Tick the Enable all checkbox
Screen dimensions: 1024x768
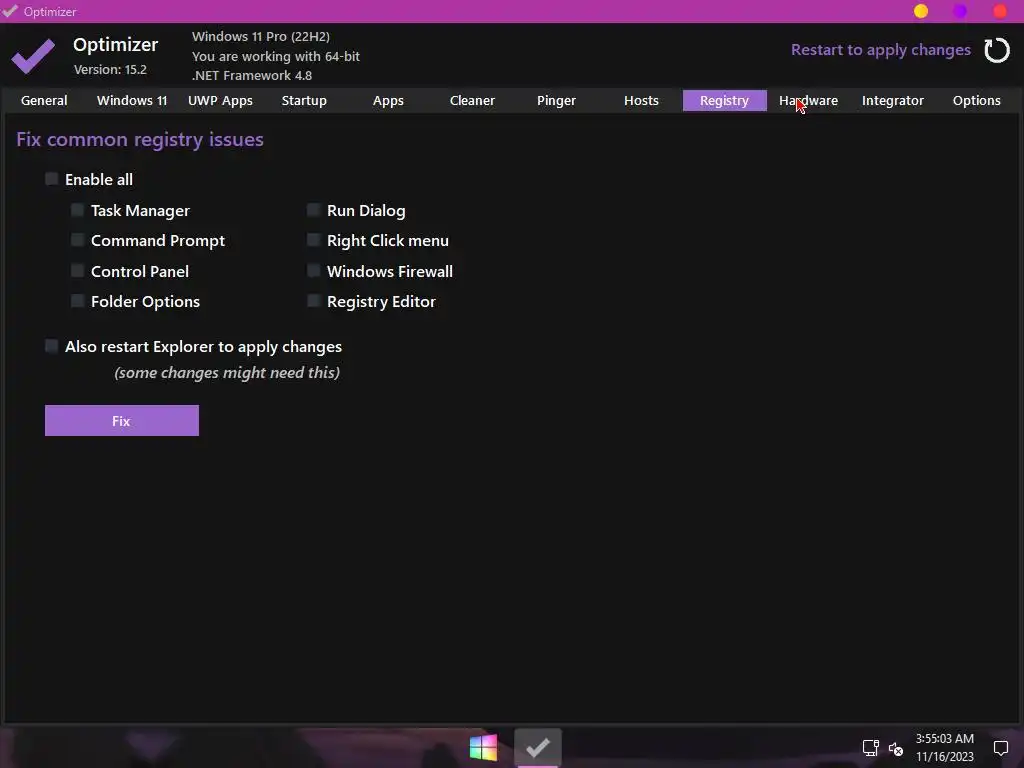coord(52,179)
